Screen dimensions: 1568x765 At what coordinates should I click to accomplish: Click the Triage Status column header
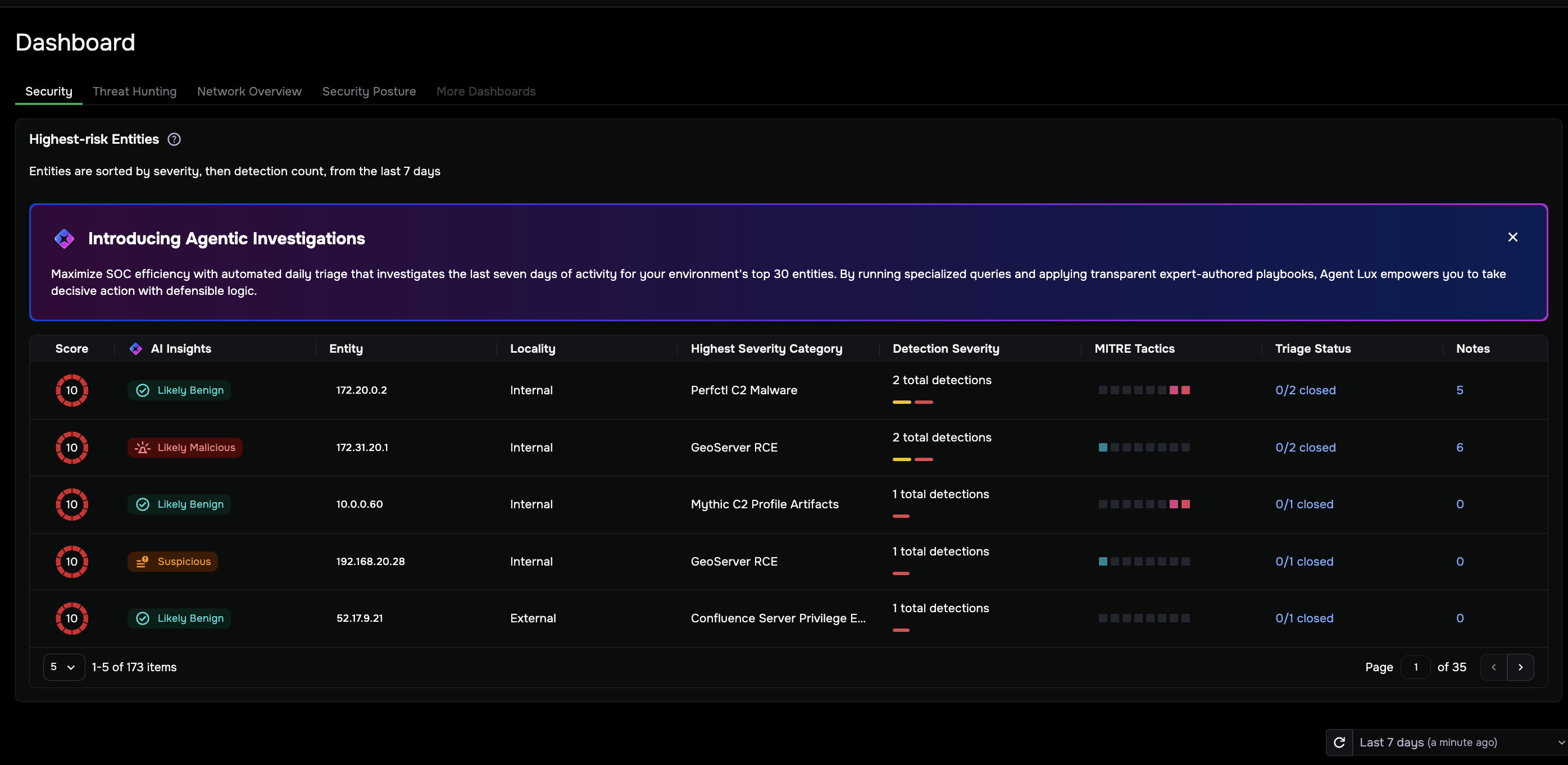point(1313,349)
